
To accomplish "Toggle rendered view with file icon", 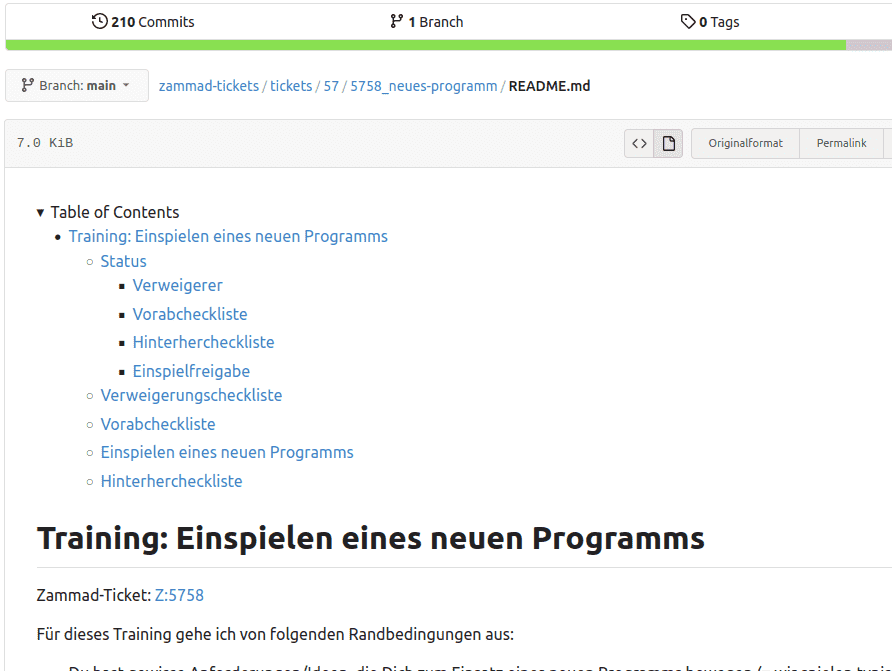I will 668,143.
